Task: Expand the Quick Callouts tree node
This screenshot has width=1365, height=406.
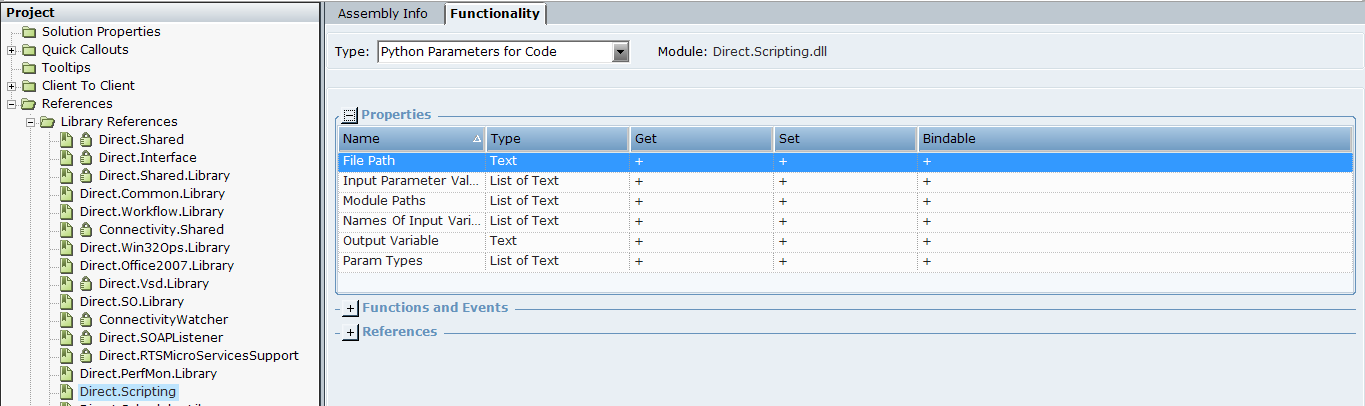Action: point(11,50)
